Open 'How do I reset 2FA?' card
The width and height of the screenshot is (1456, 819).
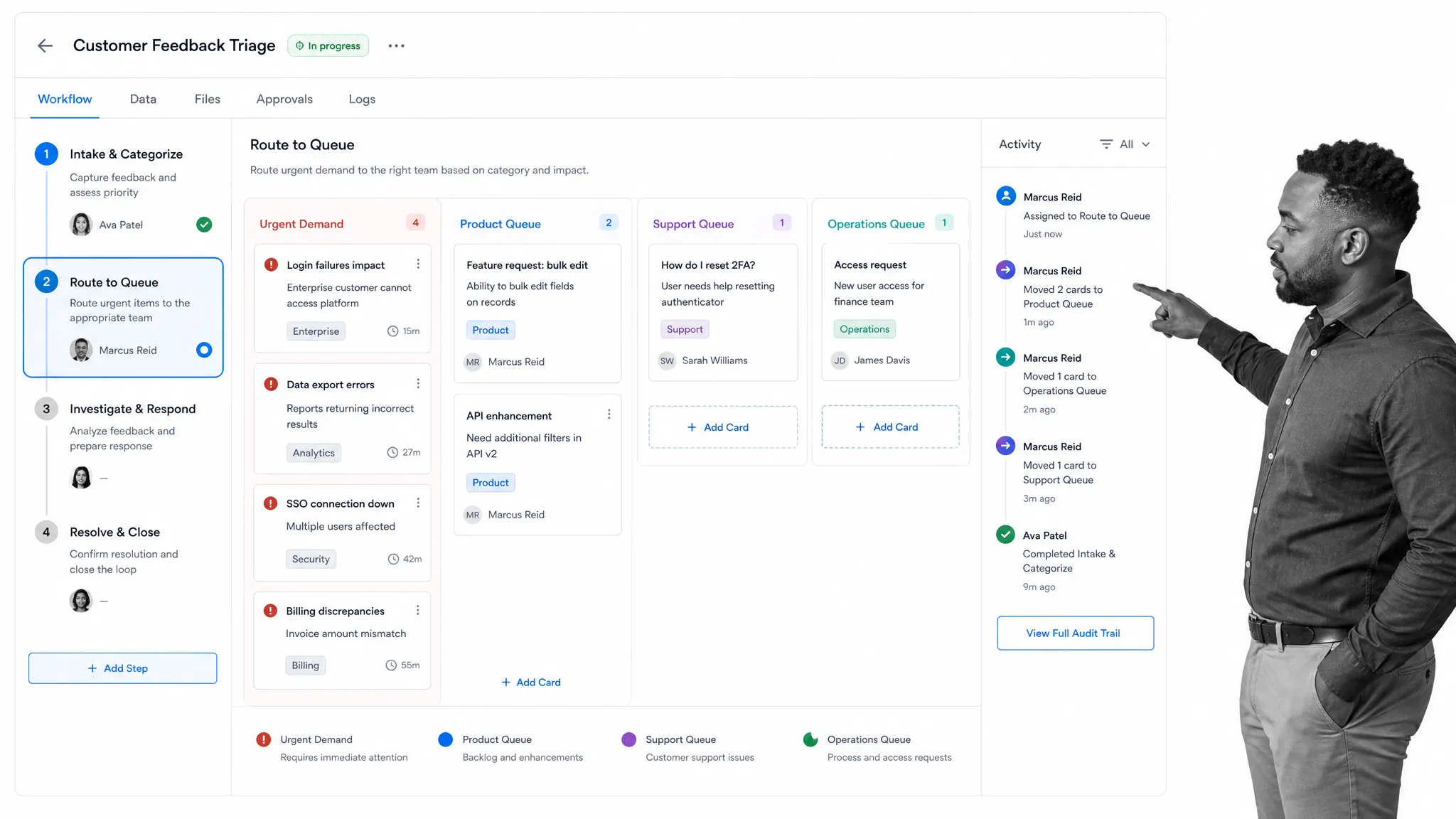(723, 313)
